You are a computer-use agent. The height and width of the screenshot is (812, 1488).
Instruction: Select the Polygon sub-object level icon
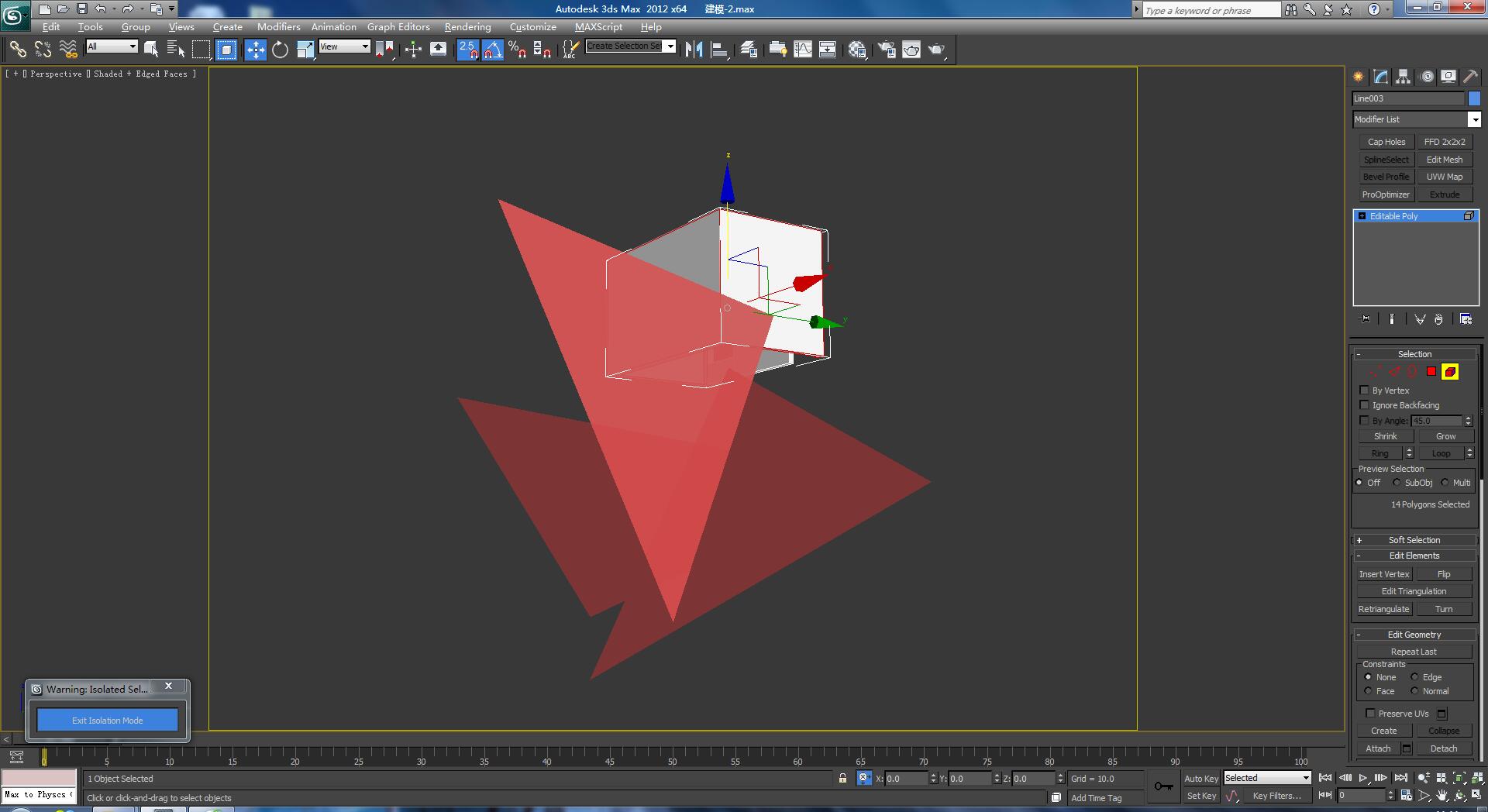pos(1431,372)
